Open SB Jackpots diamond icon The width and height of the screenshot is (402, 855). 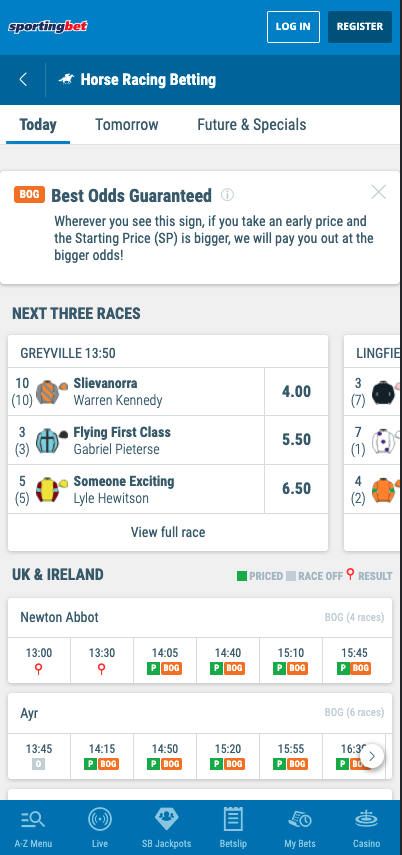pos(166,818)
